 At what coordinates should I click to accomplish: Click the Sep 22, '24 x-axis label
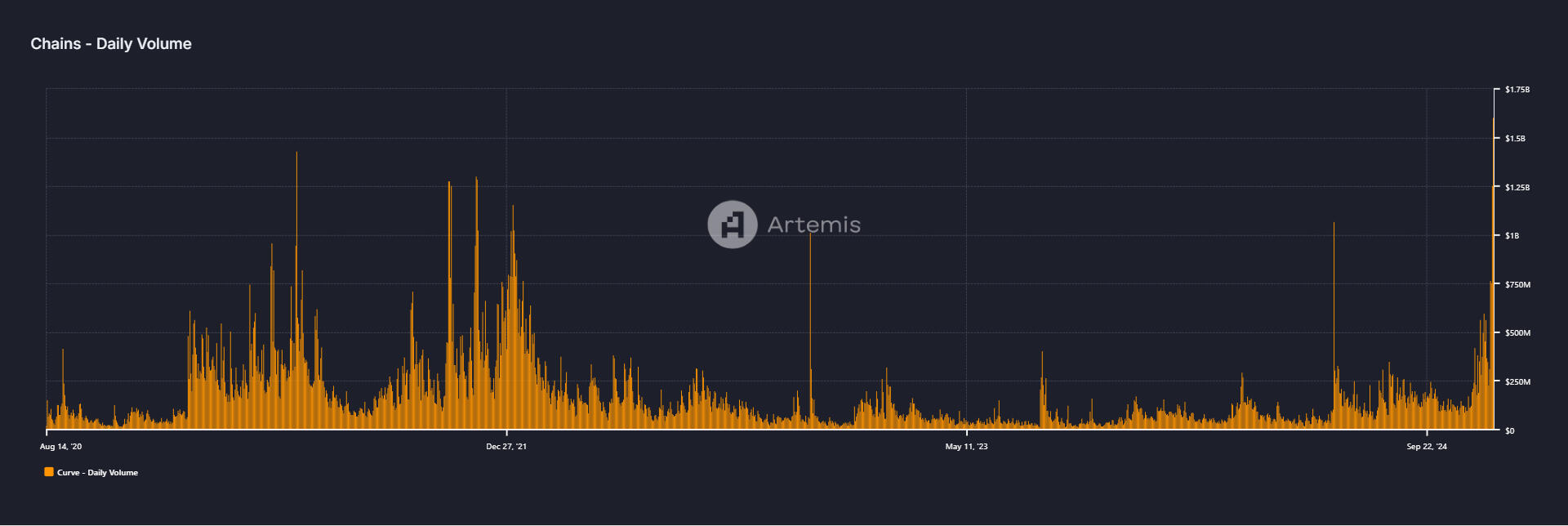pos(1427,447)
